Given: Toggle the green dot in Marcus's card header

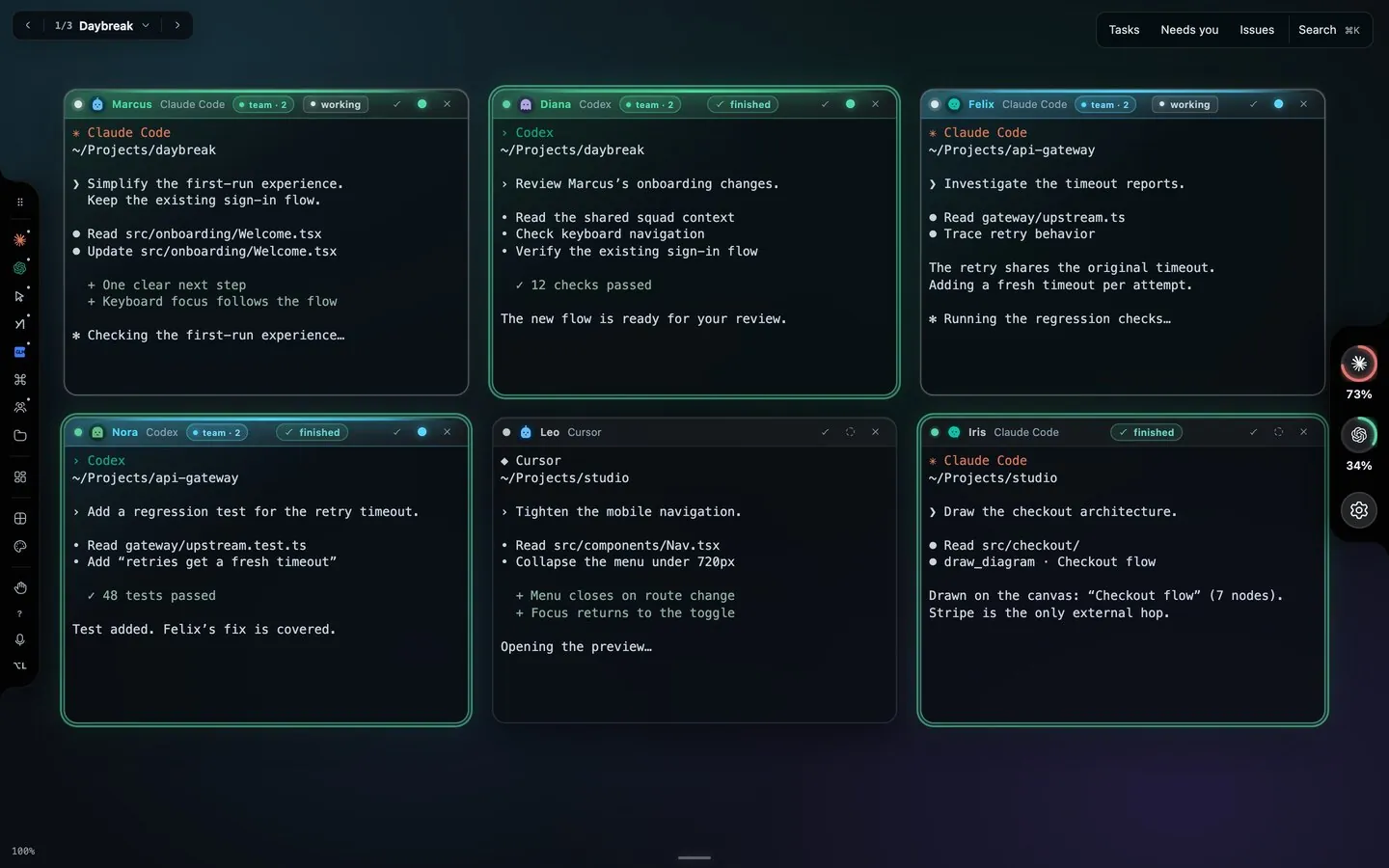Looking at the screenshot, I should 422,104.
